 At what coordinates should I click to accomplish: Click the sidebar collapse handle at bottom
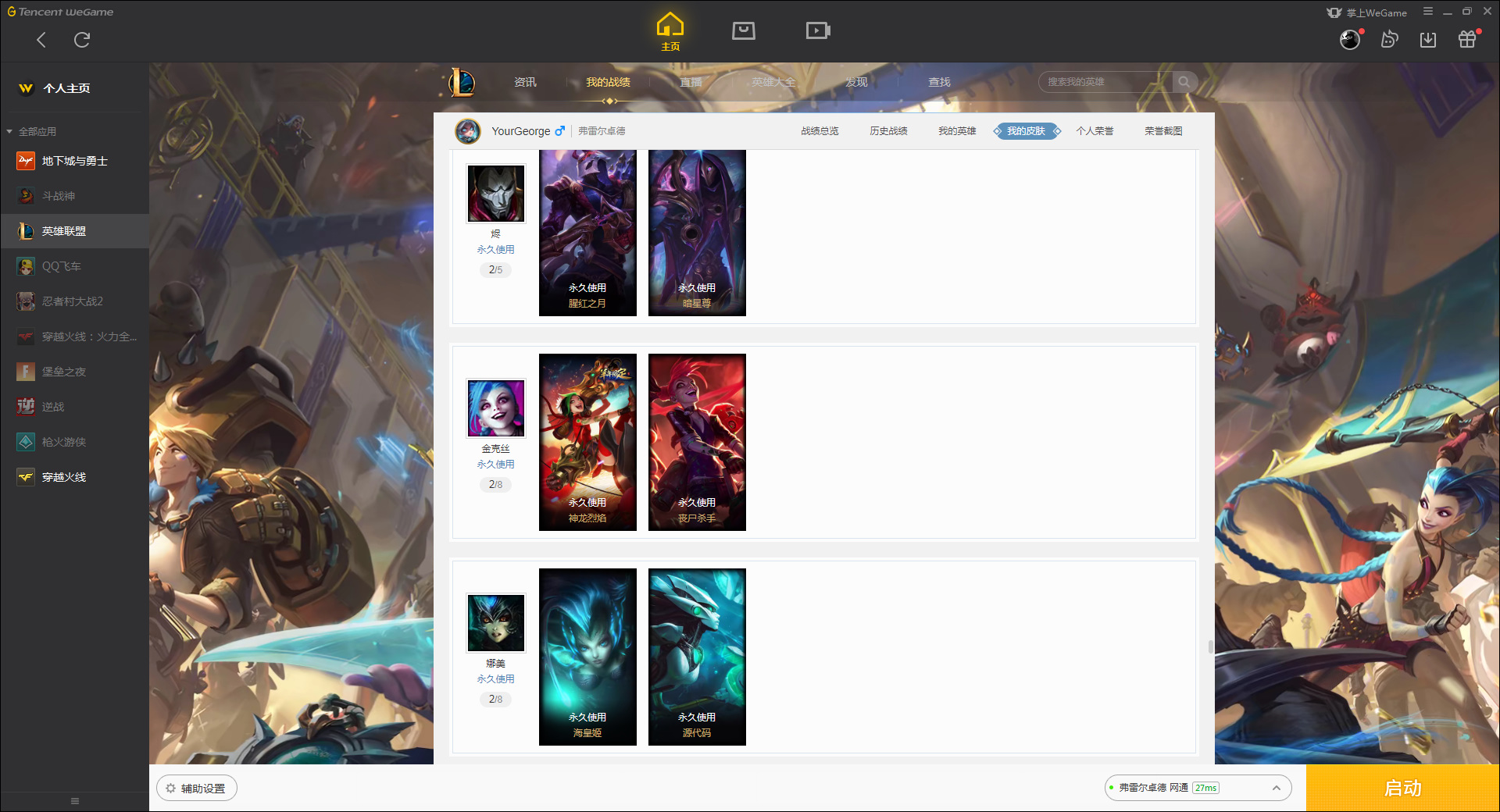click(75, 801)
